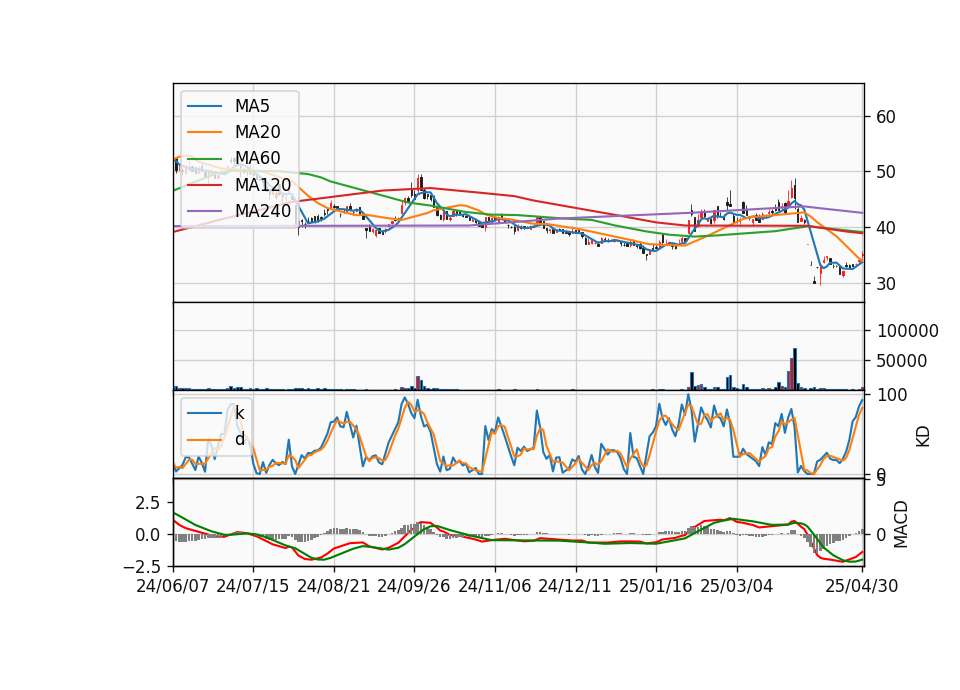Image resolution: width=960 pixels, height=690 pixels.
Task: Click the price axis tick 40
Action: coord(886,228)
